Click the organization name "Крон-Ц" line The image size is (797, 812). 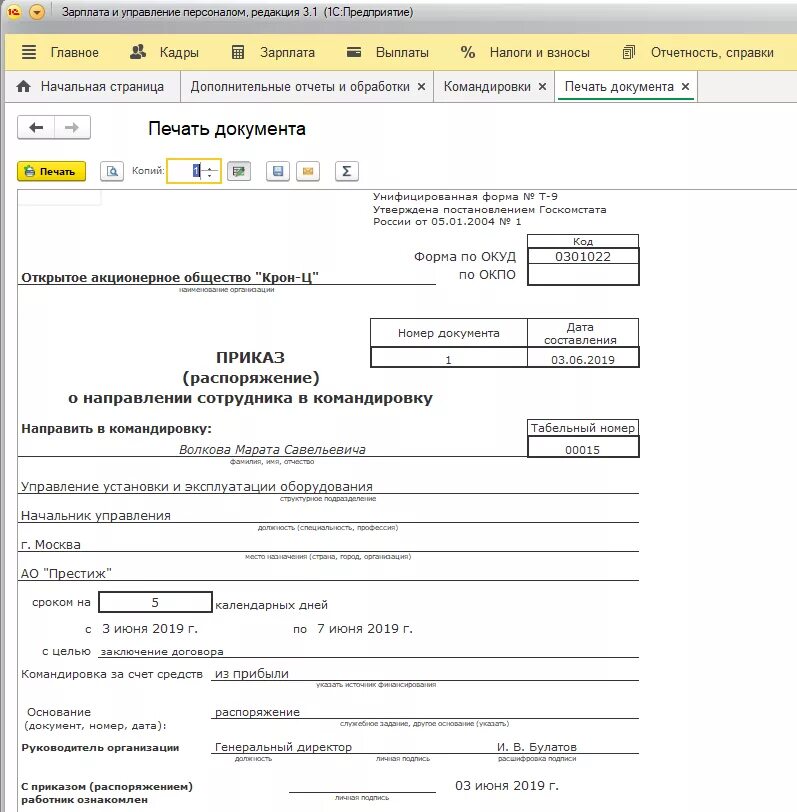click(x=170, y=278)
